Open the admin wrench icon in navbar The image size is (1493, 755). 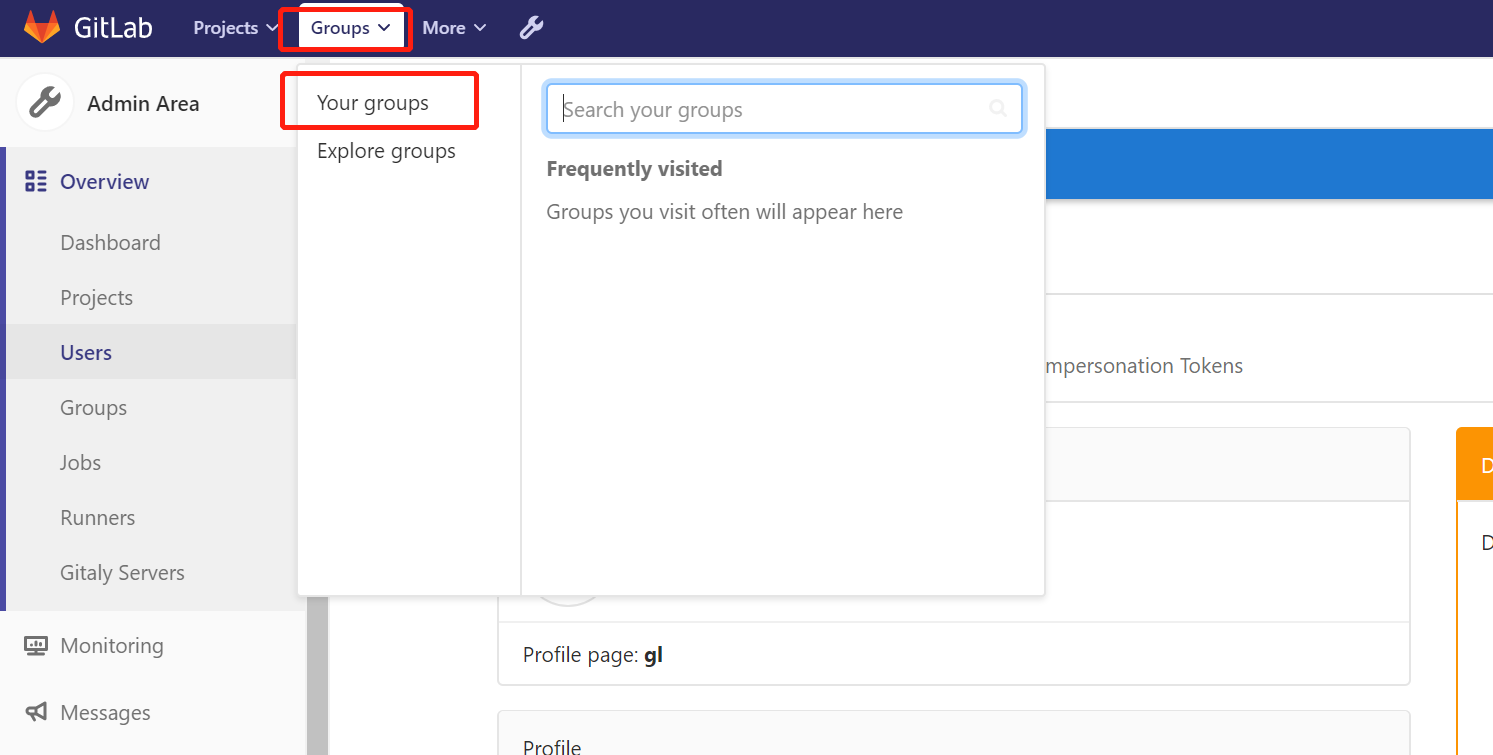tap(531, 28)
